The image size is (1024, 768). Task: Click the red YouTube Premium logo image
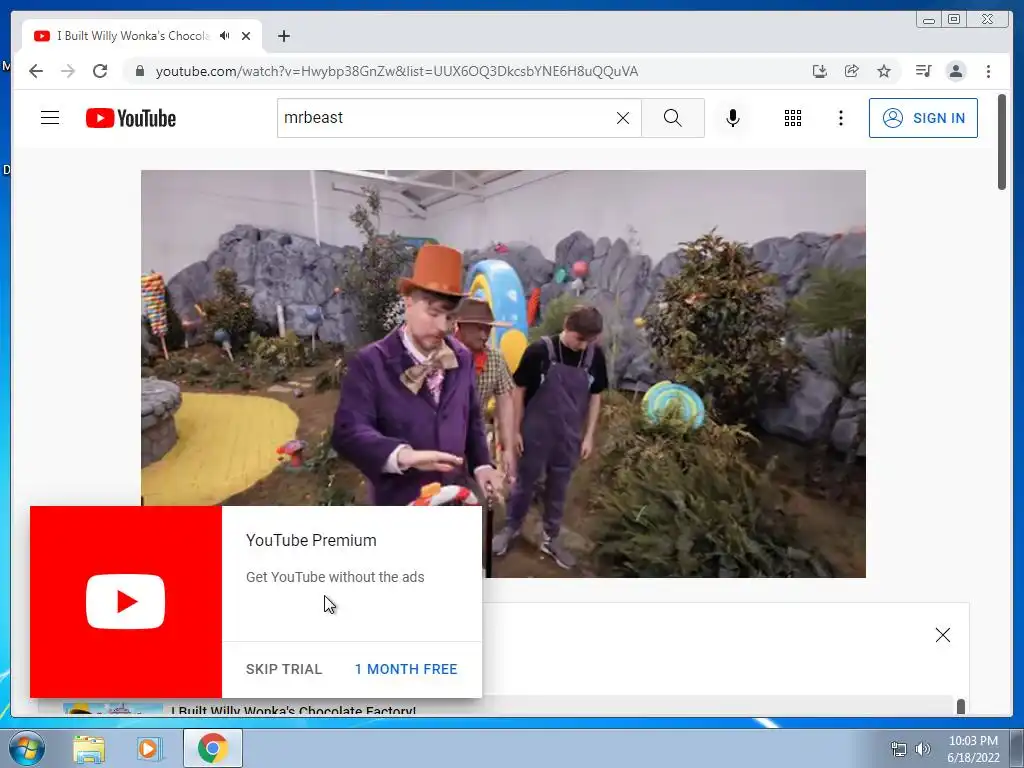[x=125, y=601]
